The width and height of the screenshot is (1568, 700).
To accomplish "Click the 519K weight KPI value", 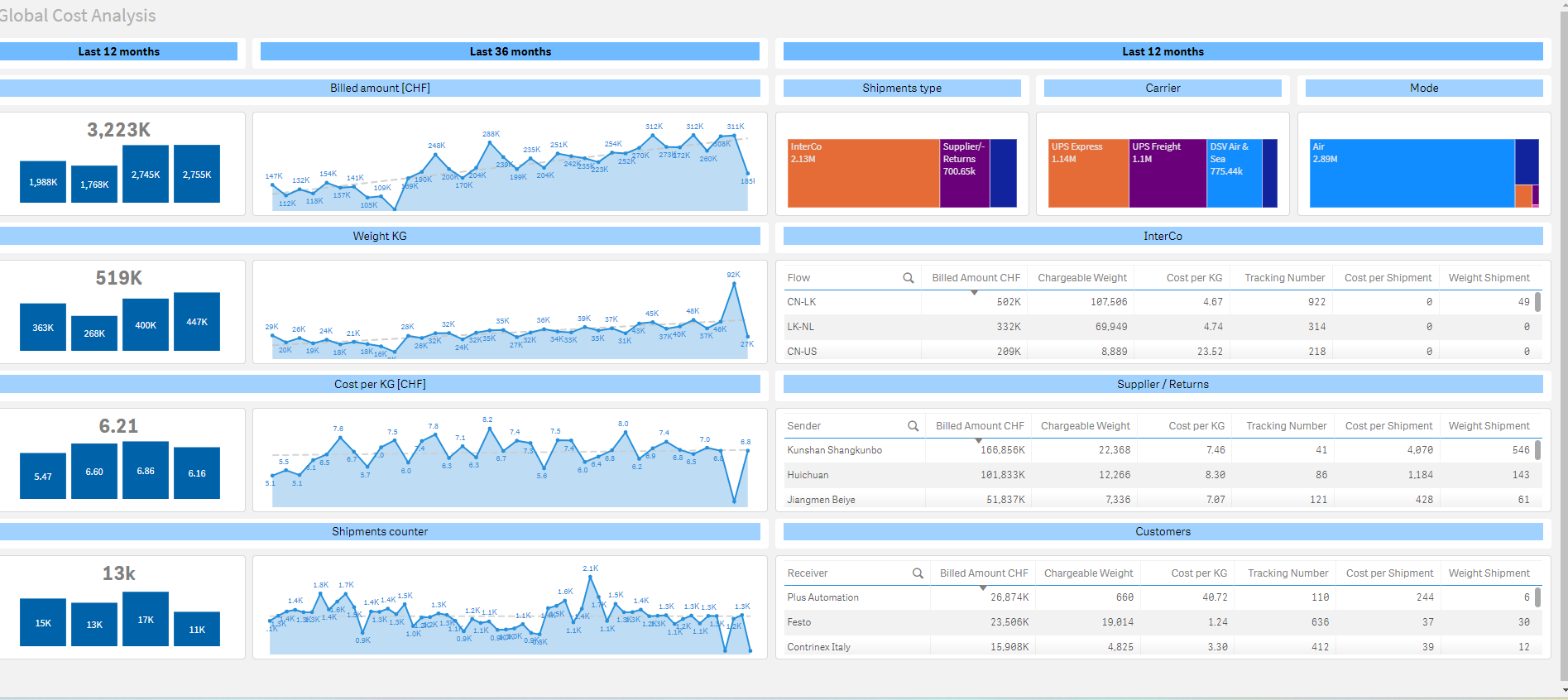I will [x=119, y=278].
